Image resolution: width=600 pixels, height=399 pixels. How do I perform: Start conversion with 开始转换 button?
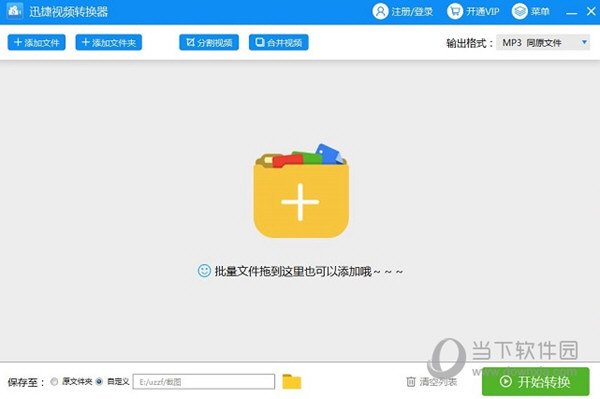pos(535,381)
